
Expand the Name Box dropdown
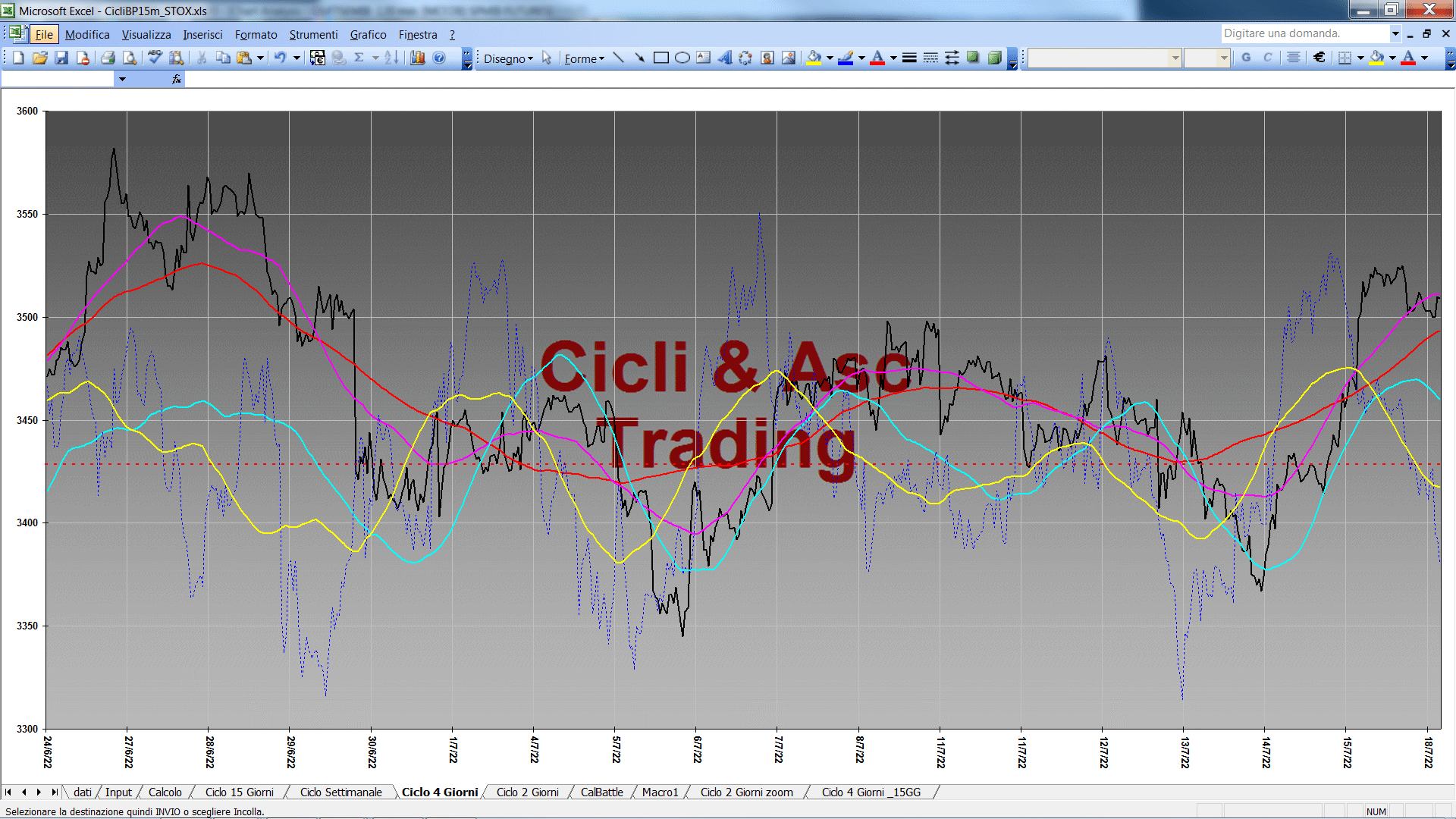[122, 79]
